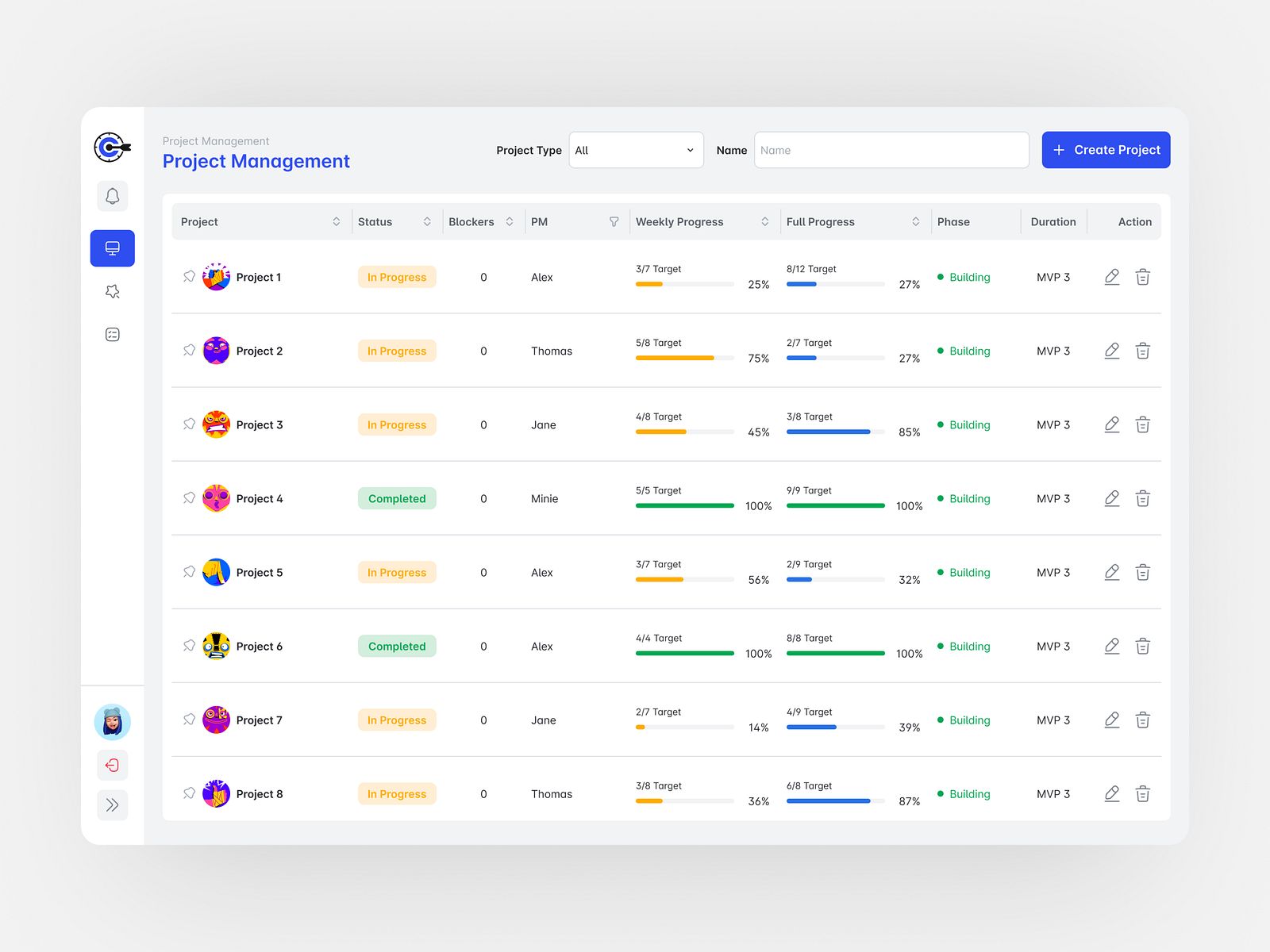The height and width of the screenshot is (952, 1270).
Task: Sort the Status column using its chevrons
Action: coord(427,221)
